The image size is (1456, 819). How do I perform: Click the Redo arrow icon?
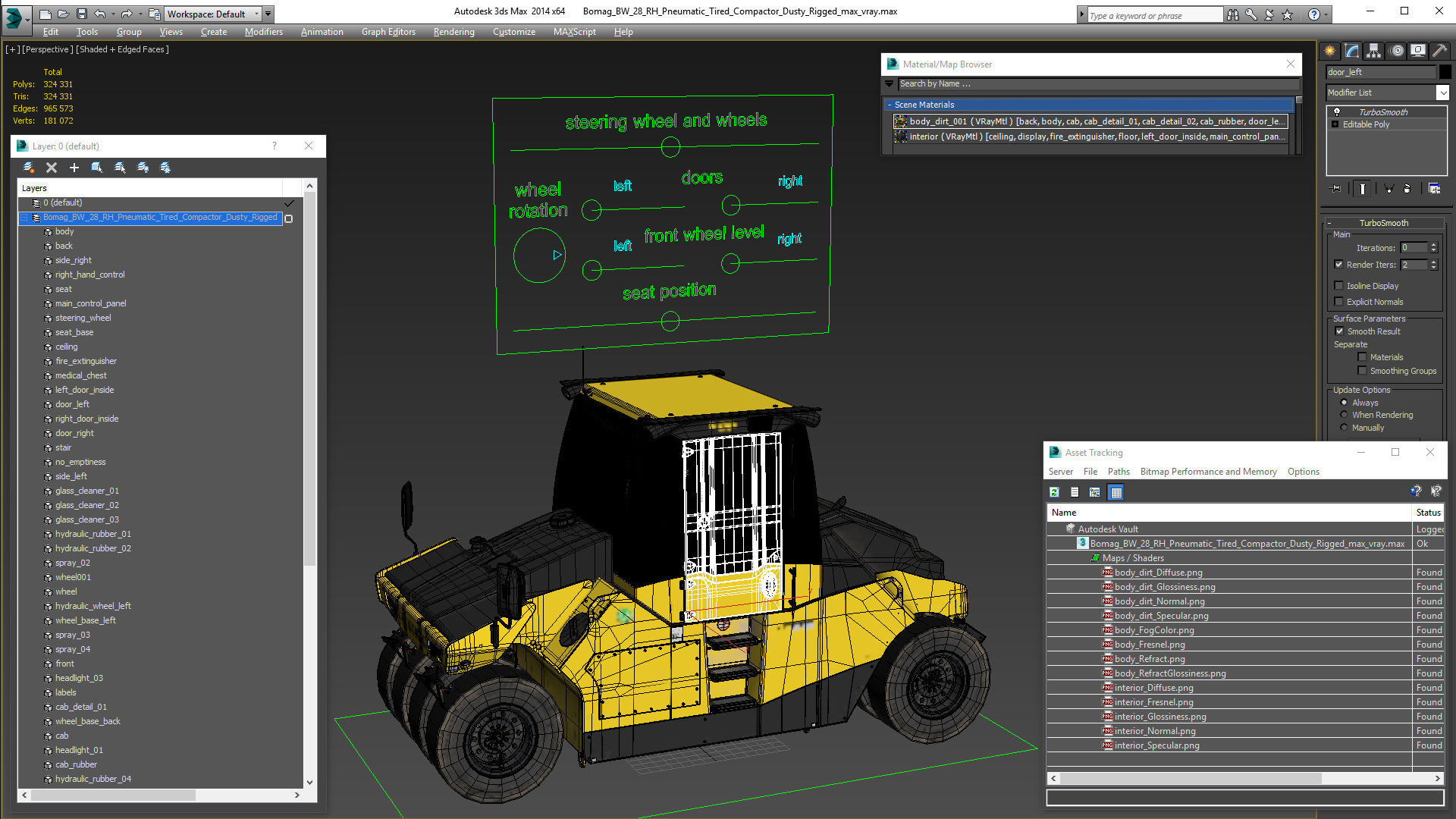[126, 14]
